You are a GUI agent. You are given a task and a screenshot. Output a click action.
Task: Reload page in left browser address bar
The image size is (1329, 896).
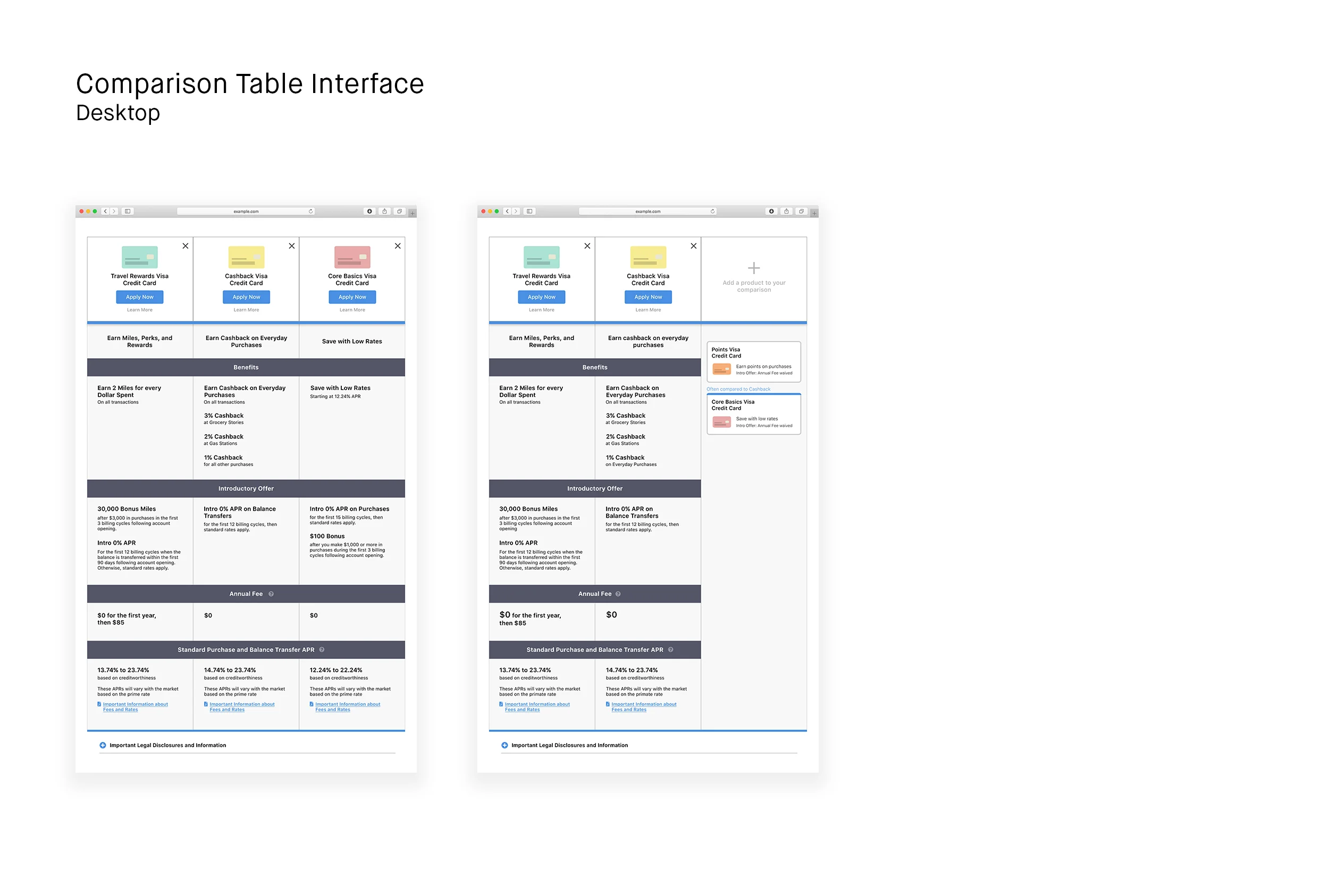click(310, 212)
